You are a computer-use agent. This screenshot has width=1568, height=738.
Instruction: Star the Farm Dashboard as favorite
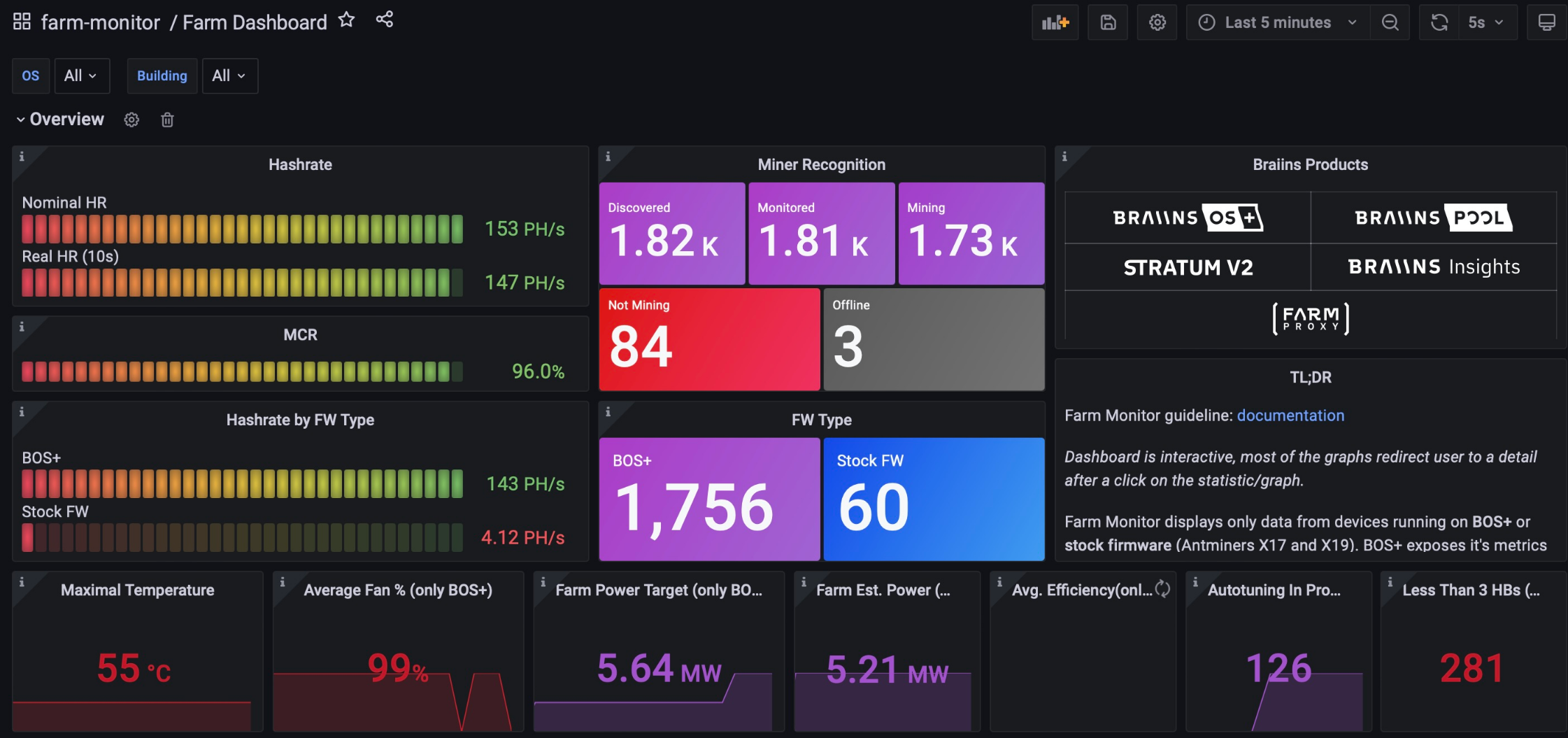tap(346, 20)
